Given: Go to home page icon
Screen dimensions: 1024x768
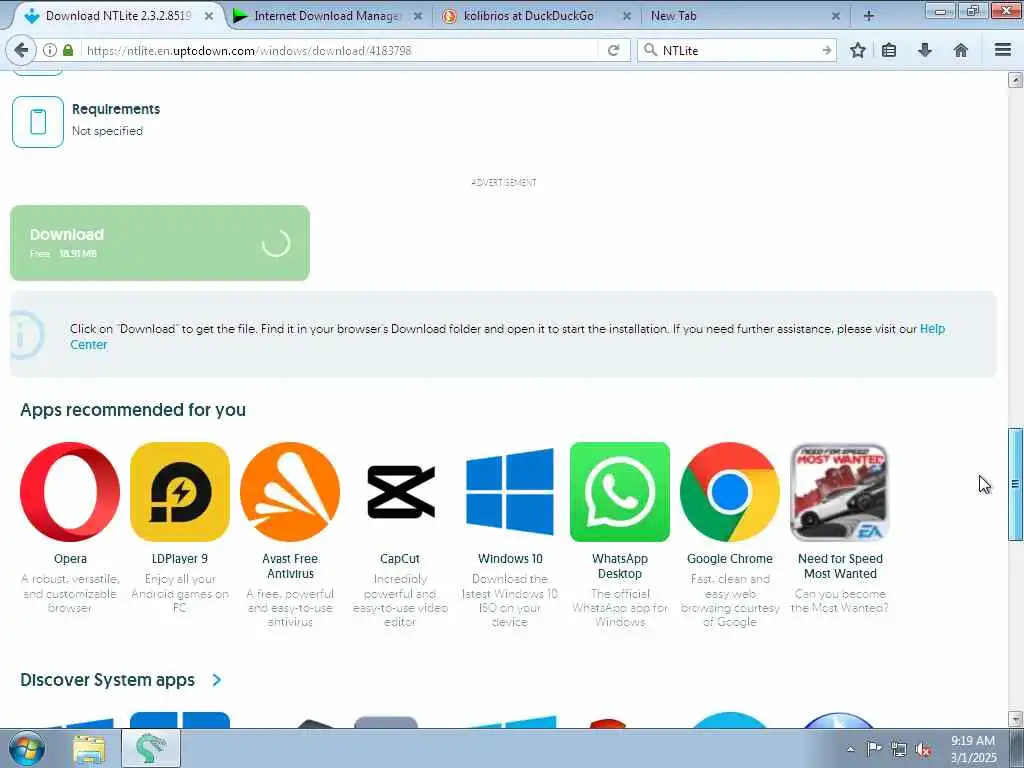Looking at the screenshot, I should (961, 50).
